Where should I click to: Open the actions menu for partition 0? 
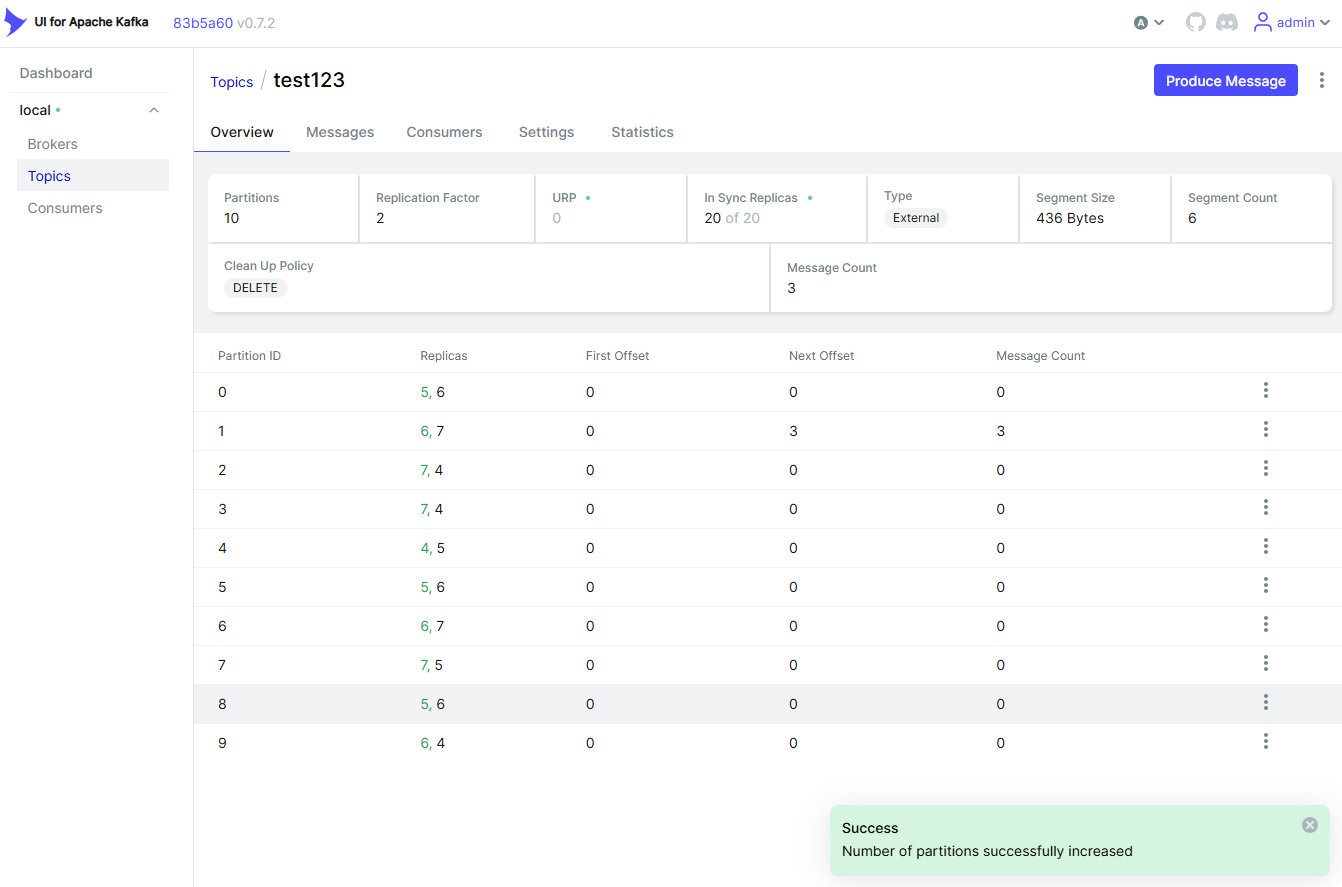tap(1266, 391)
